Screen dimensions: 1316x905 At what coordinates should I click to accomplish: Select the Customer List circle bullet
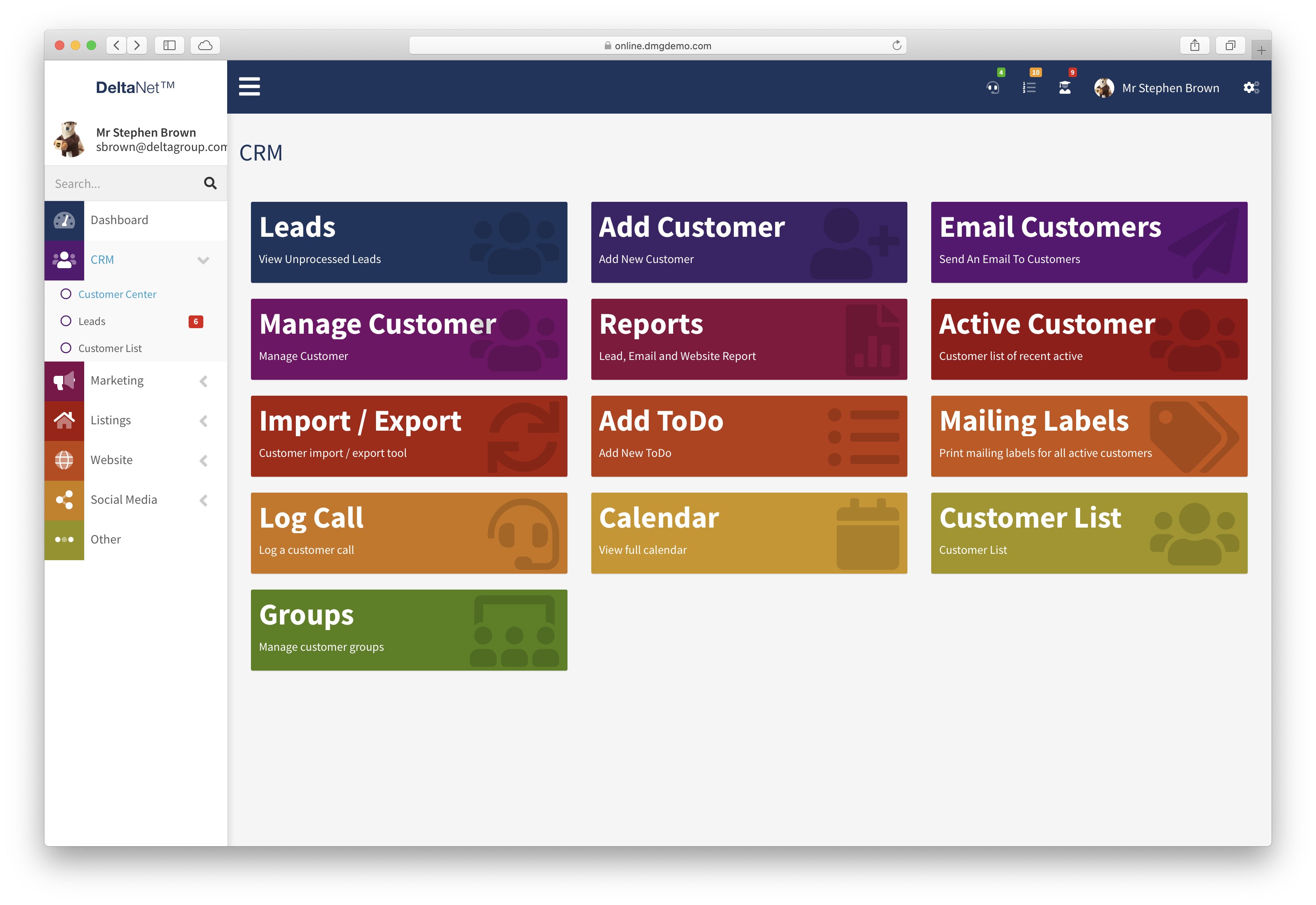66,348
